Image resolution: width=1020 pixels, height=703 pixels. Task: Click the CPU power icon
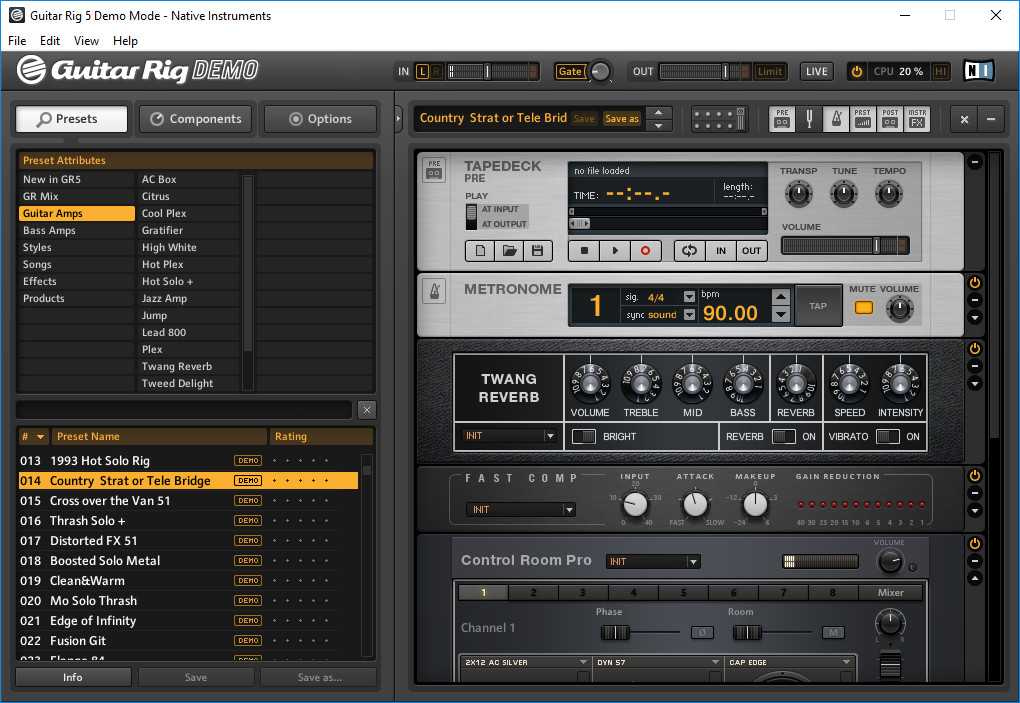click(x=857, y=72)
